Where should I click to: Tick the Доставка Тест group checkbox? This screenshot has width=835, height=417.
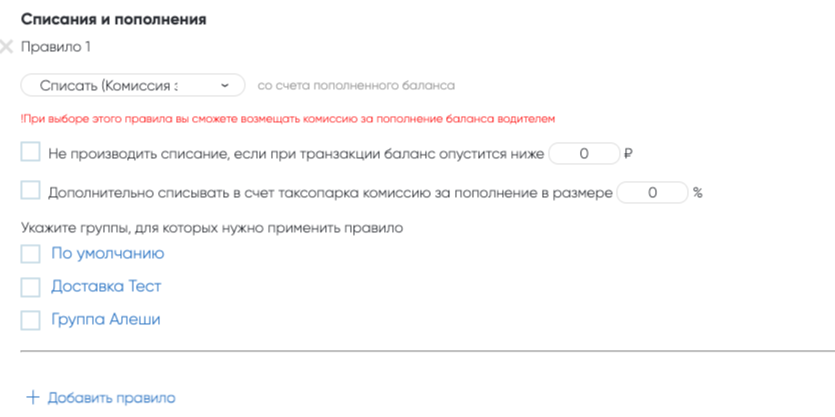(x=30, y=287)
